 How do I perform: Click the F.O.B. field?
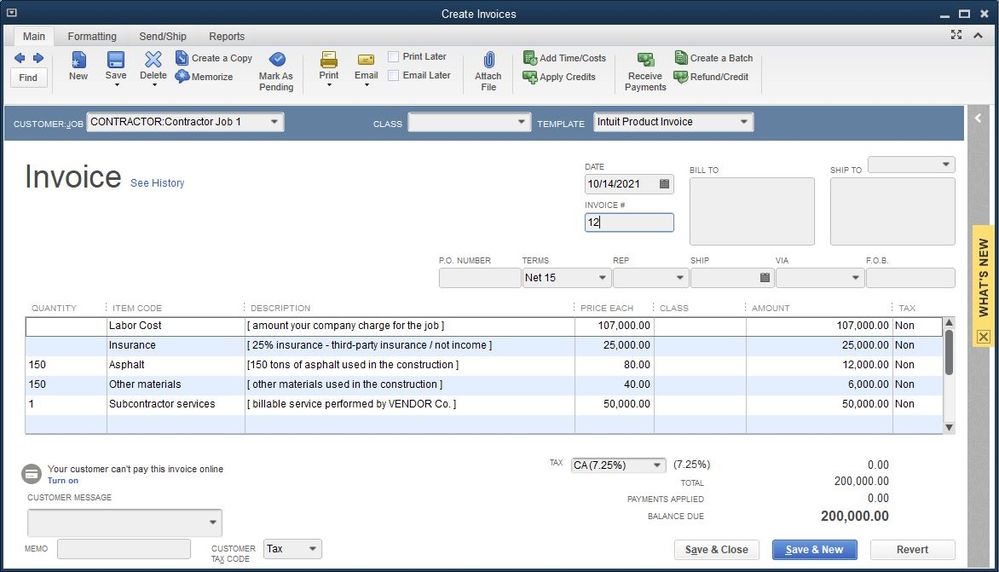coord(910,278)
